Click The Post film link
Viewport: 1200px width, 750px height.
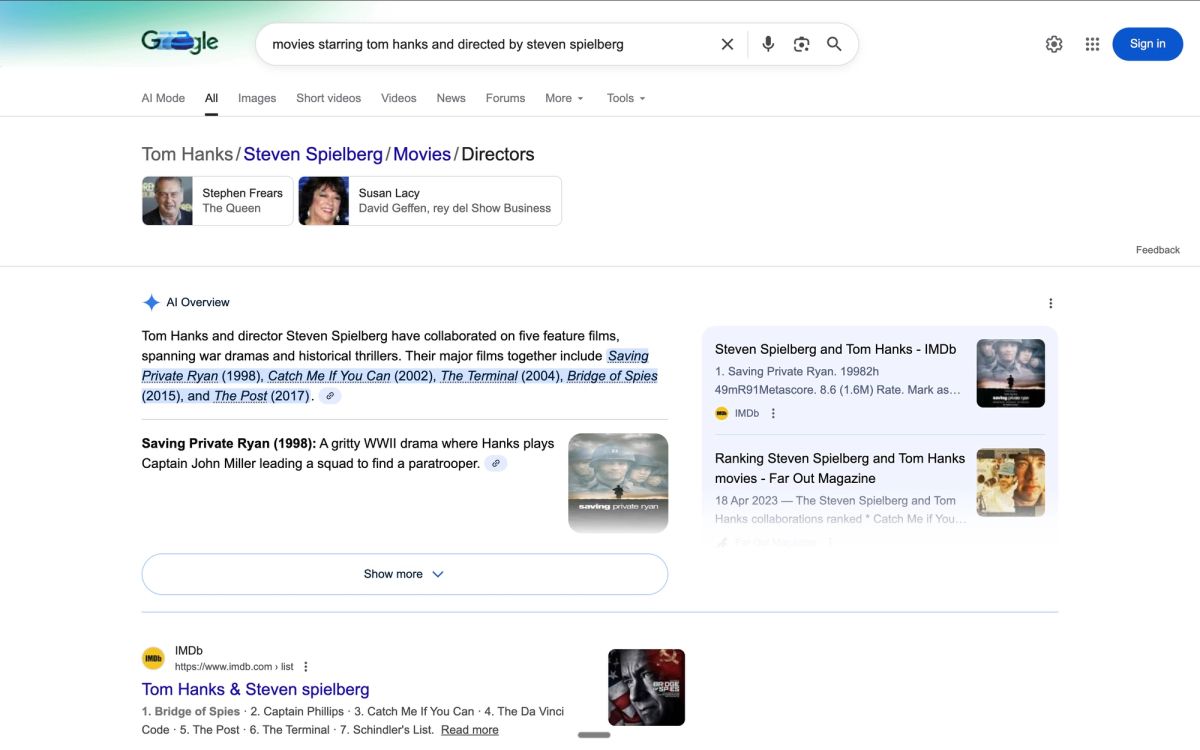coord(241,396)
